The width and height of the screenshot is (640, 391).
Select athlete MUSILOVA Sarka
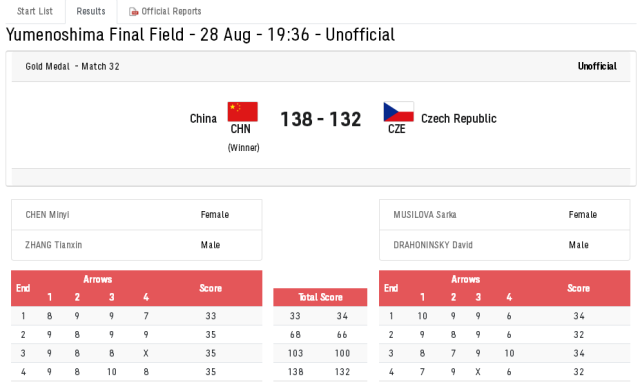point(425,215)
